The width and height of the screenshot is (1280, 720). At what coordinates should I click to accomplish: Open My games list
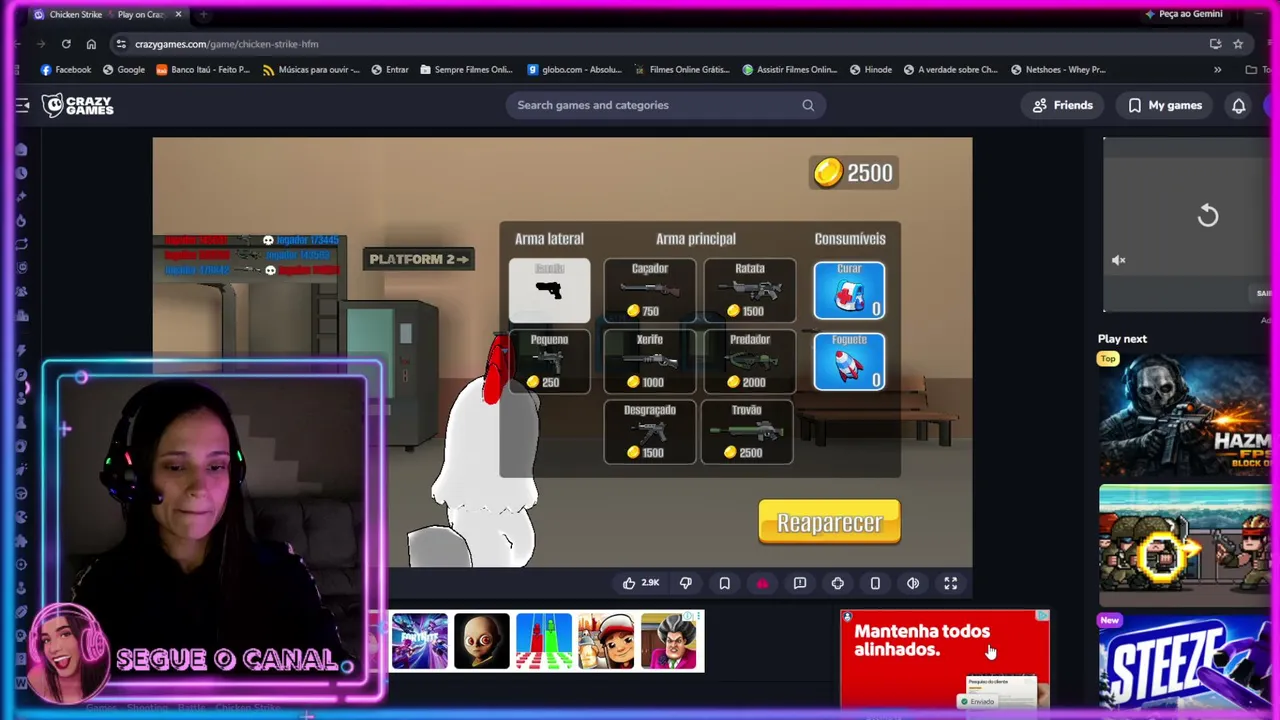point(1165,105)
